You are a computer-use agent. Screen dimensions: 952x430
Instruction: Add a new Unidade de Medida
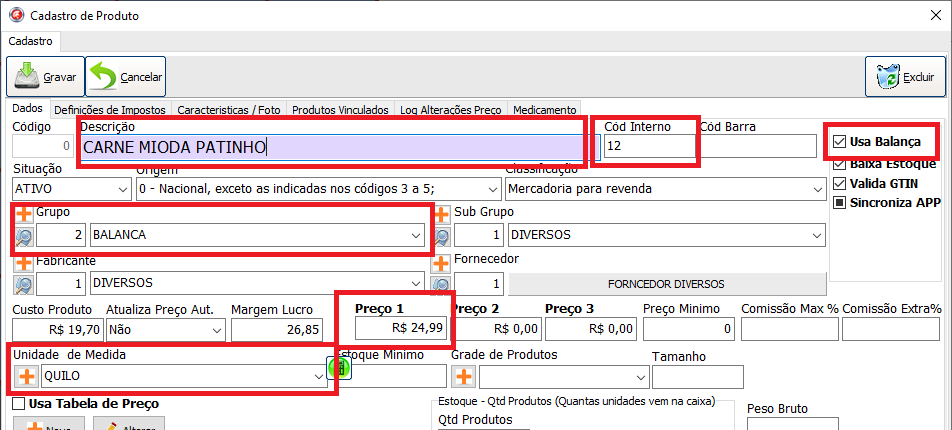pos(25,377)
